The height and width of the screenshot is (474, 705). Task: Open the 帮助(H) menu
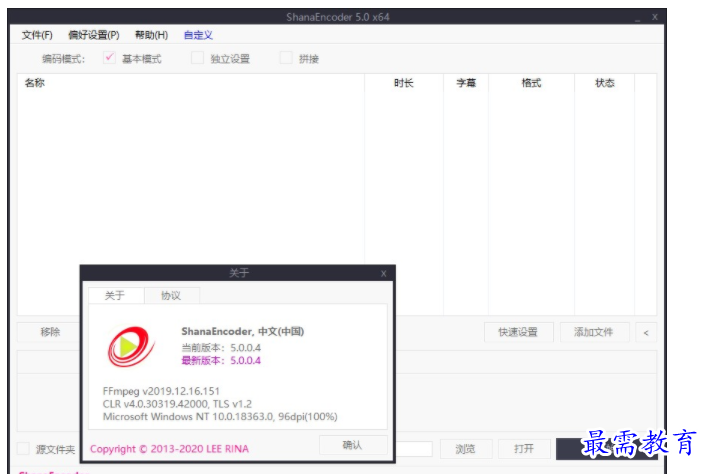(152, 35)
